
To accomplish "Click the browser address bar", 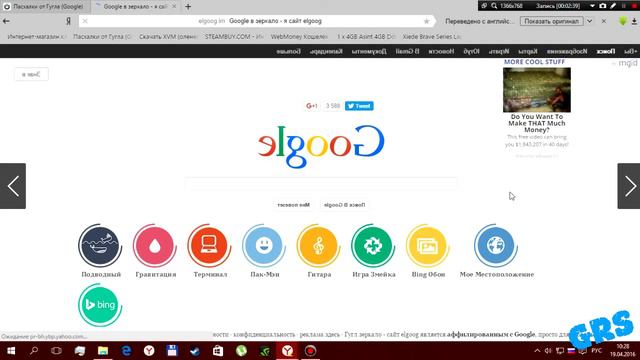I will (256, 21).
